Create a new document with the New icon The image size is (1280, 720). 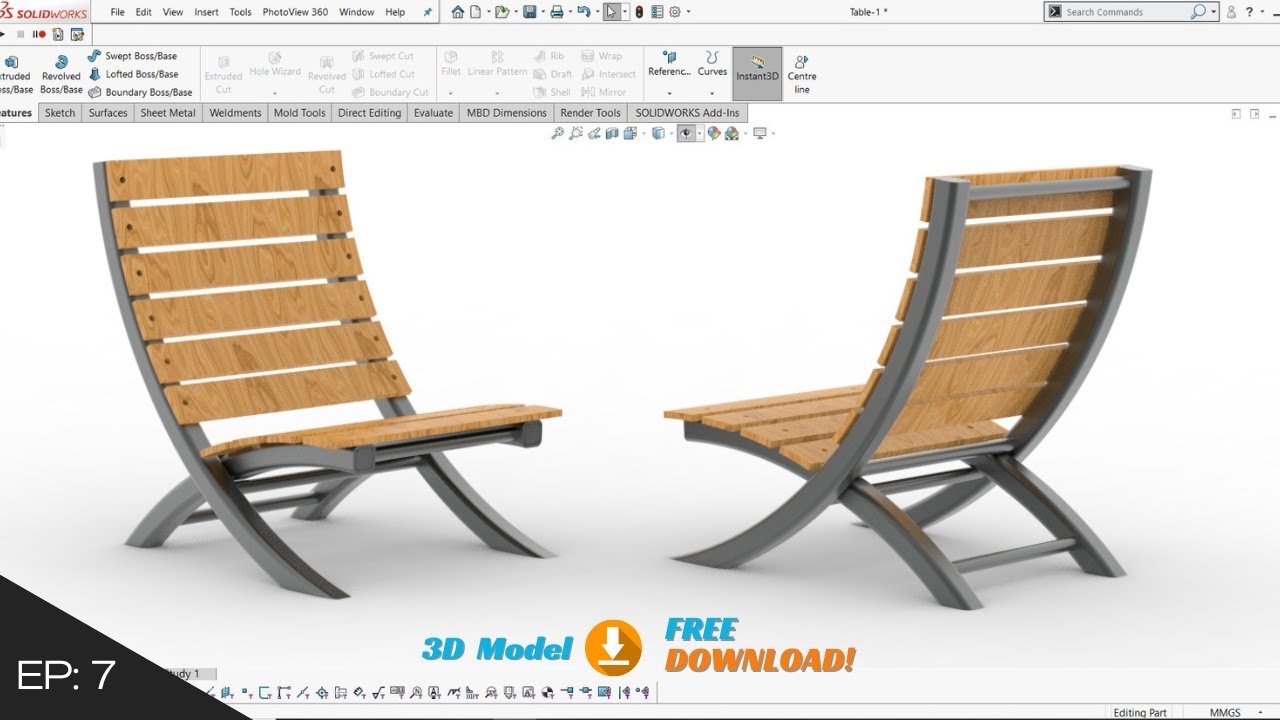tap(476, 12)
